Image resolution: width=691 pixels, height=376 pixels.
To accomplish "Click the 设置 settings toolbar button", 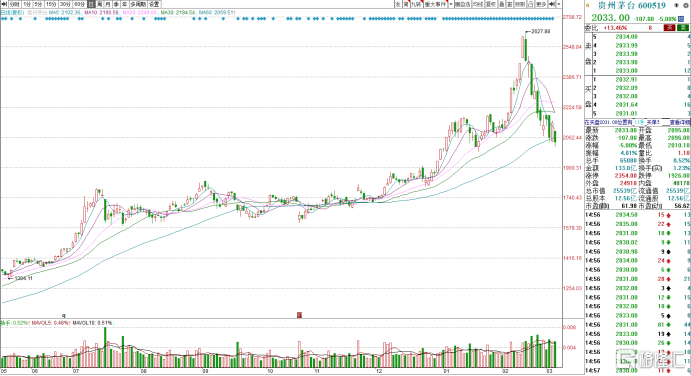I will point(154,4).
